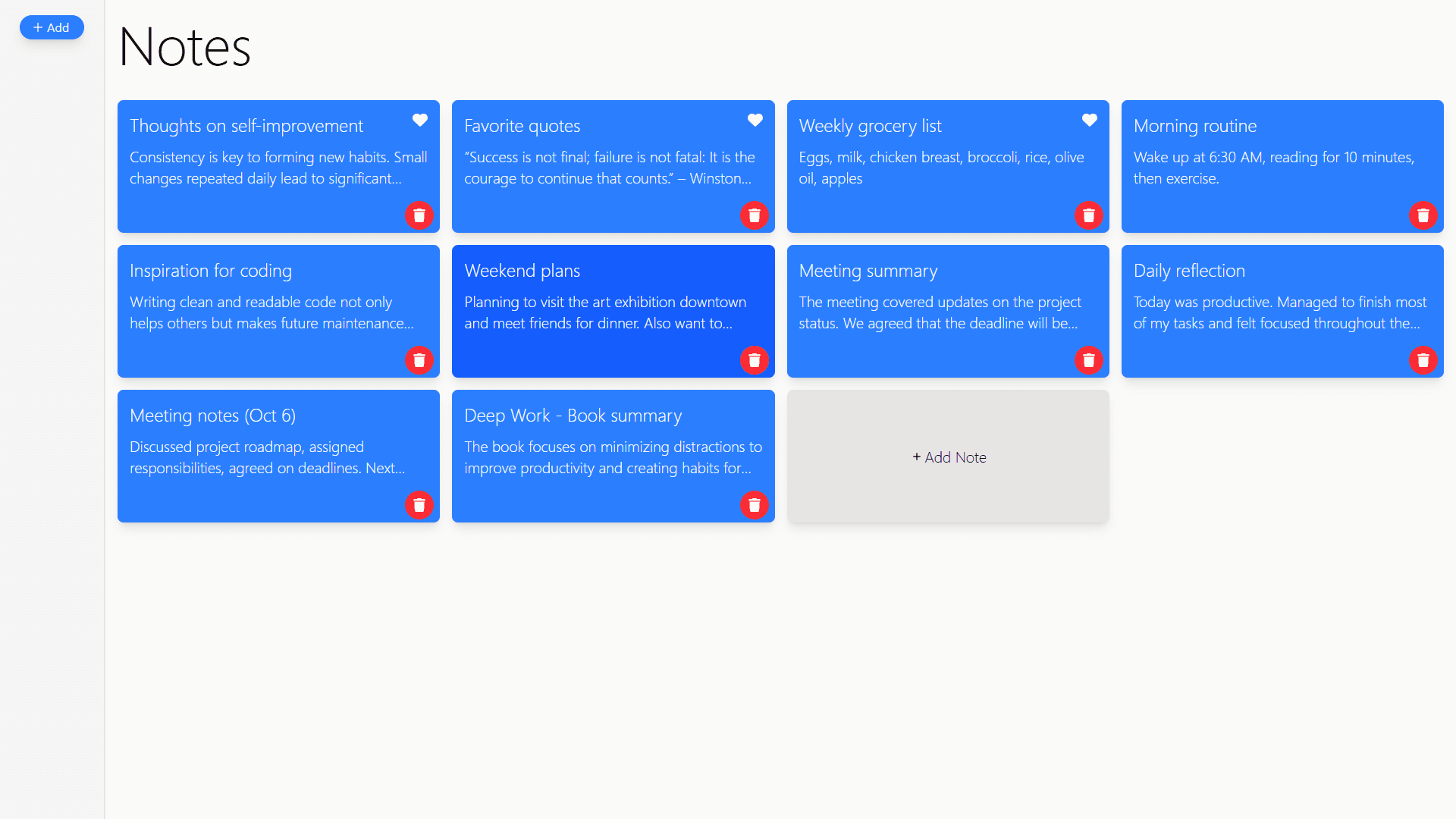Delete the "Inspiration for coding" note
The height and width of the screenshot is (819, 1456).
pyautogui.click(x=419, y=360)
